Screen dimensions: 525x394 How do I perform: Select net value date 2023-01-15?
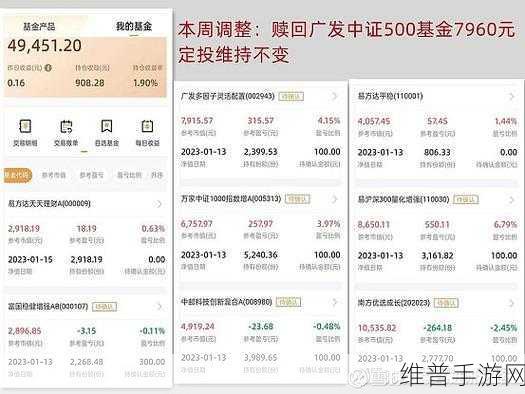point(30,260)
